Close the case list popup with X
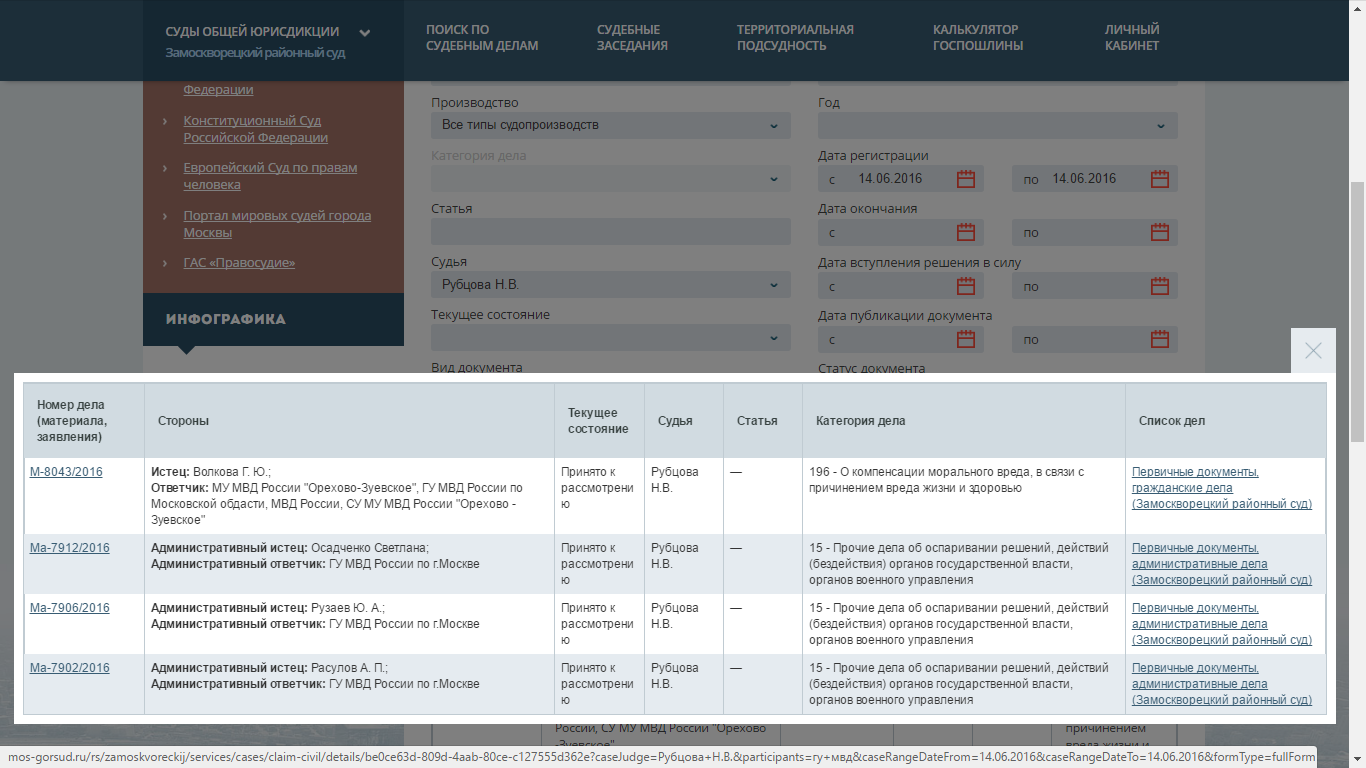Viewport: 1366px width, 768px height. [1313, 351]
